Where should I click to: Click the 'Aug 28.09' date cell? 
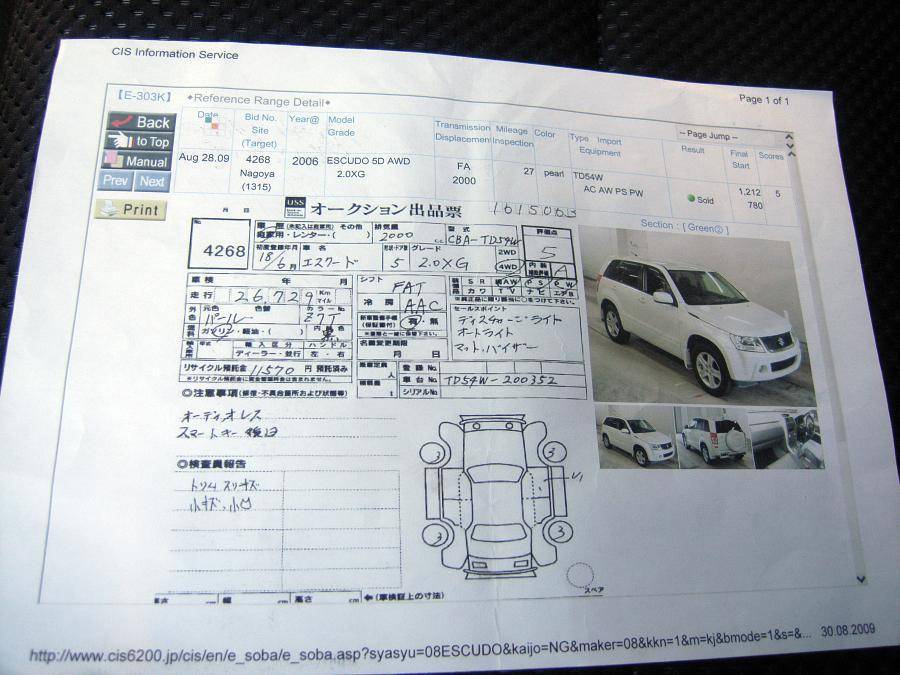[204, 157]
